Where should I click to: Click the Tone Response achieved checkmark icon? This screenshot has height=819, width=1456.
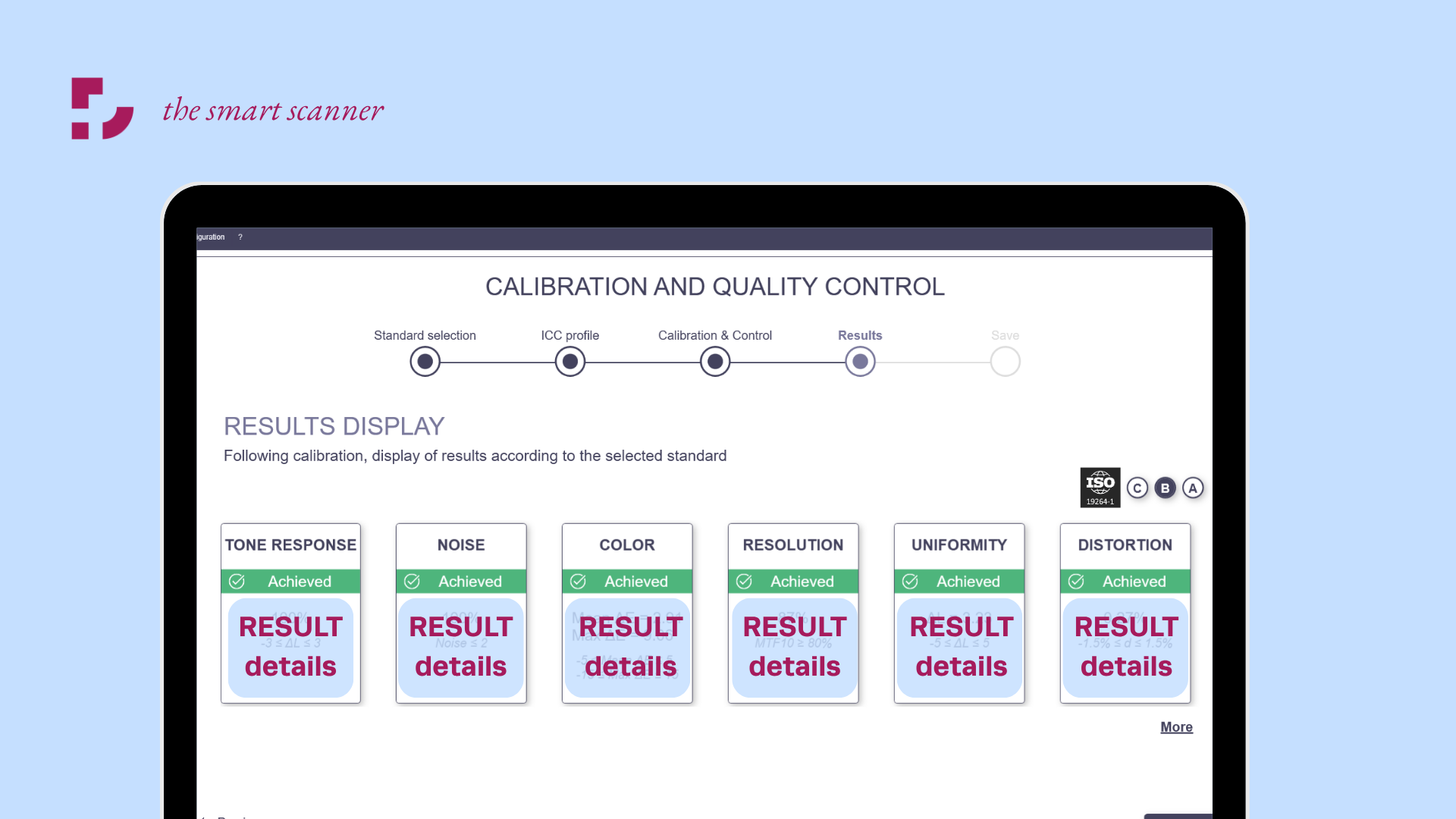point(237,582)
